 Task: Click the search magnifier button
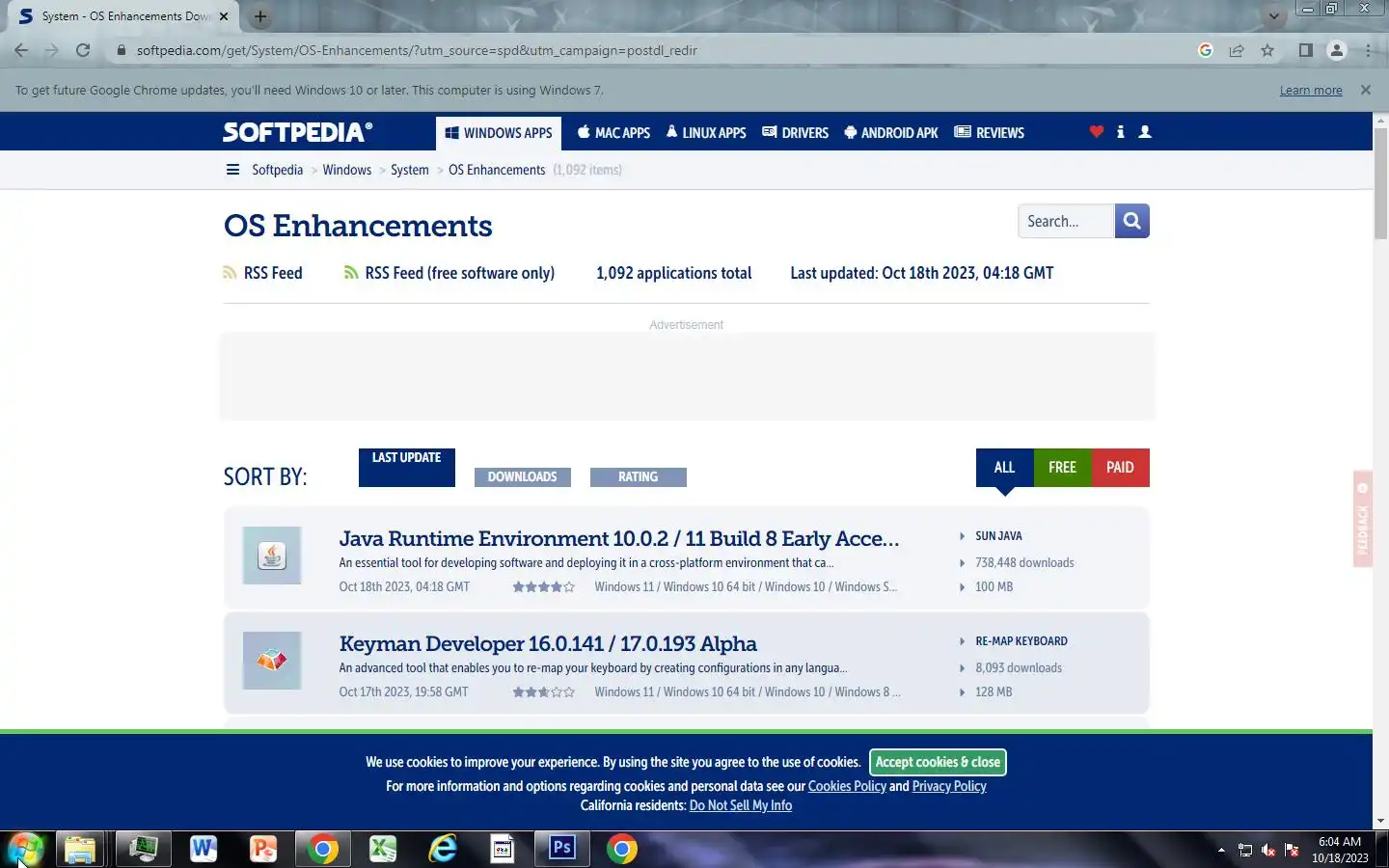click(1131, 221)
